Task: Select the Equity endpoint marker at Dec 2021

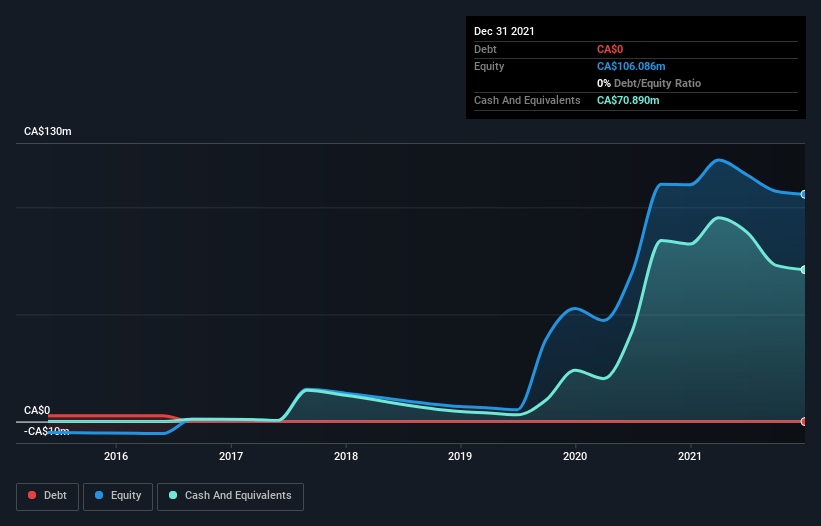Action: 804,194
